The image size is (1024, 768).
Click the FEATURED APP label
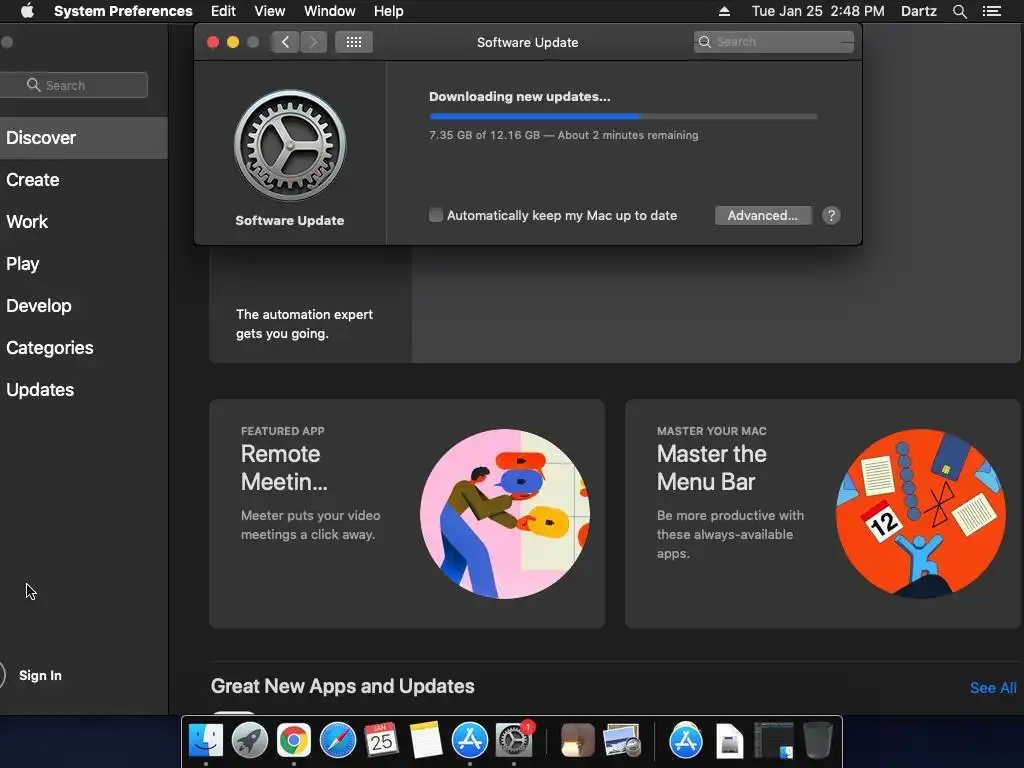coord(283,431)
